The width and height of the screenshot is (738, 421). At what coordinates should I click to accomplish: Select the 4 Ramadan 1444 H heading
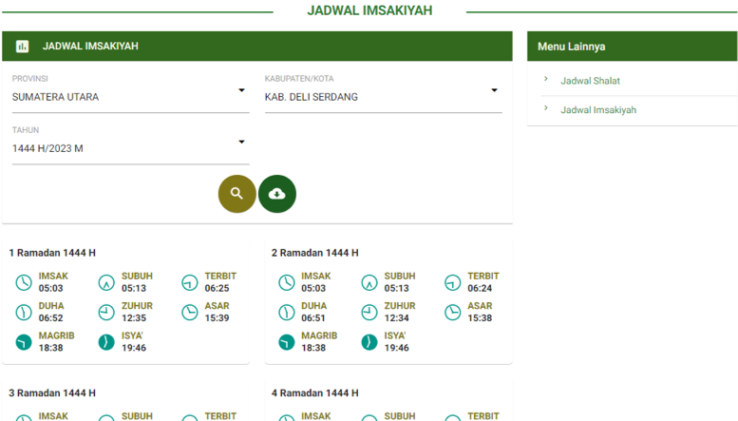click(x=315, y=393)
